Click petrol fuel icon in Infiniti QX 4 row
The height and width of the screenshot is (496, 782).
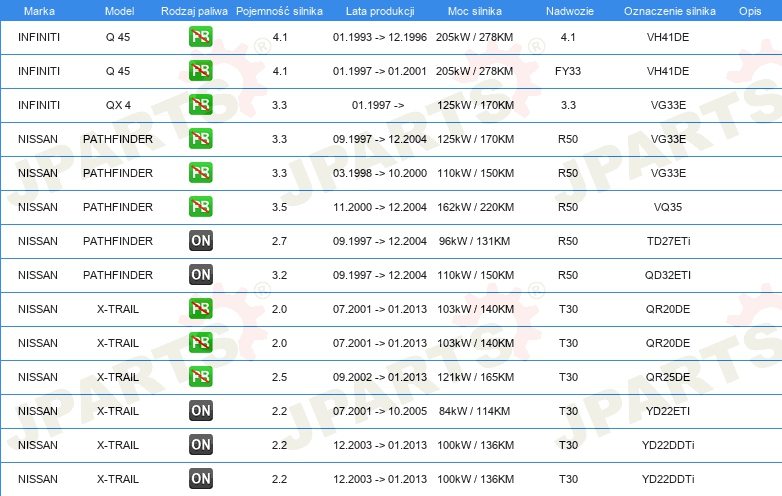(200, 105)
